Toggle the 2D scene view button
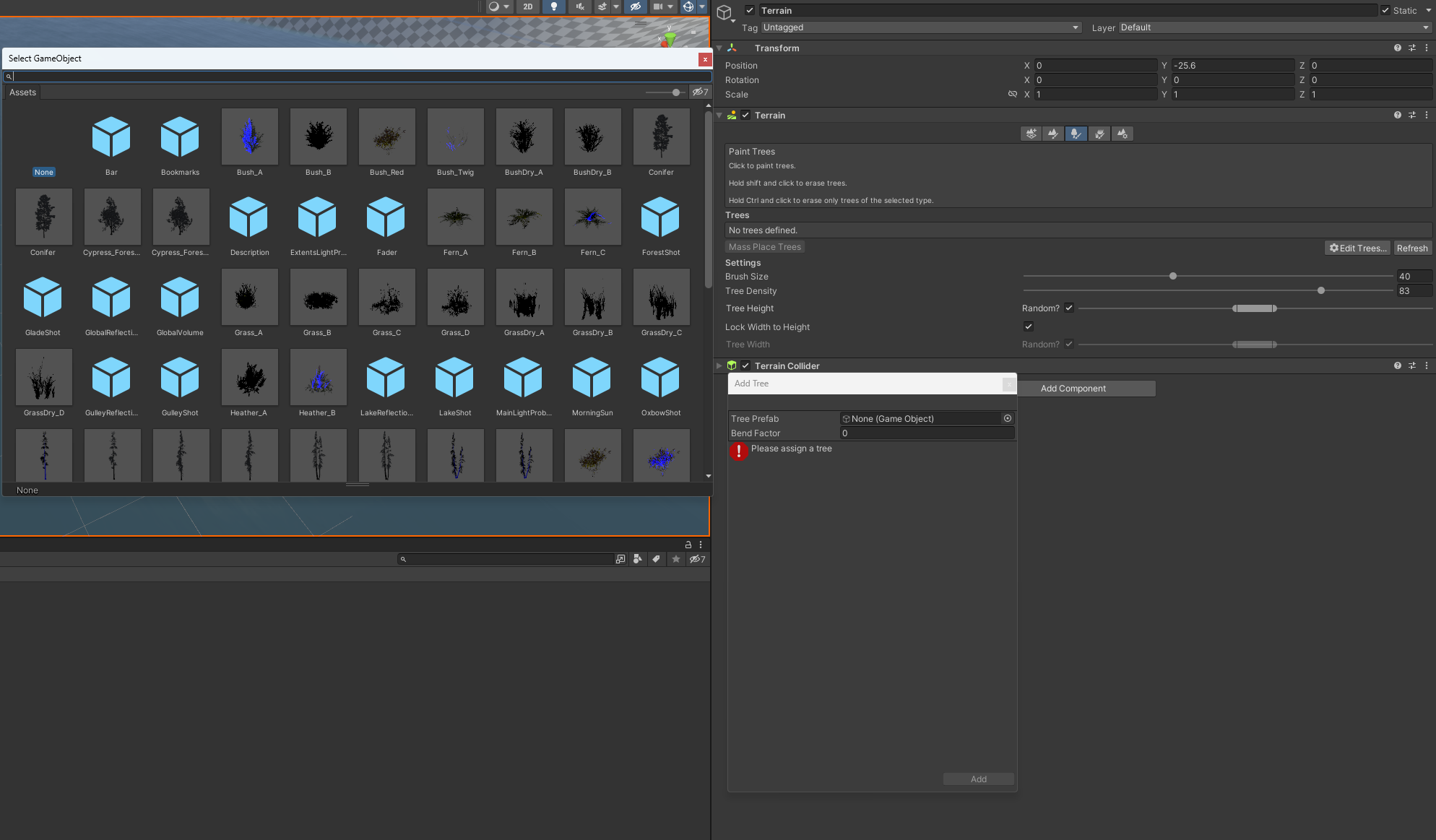Screen dimensions: 1436x840 (528, 7)
